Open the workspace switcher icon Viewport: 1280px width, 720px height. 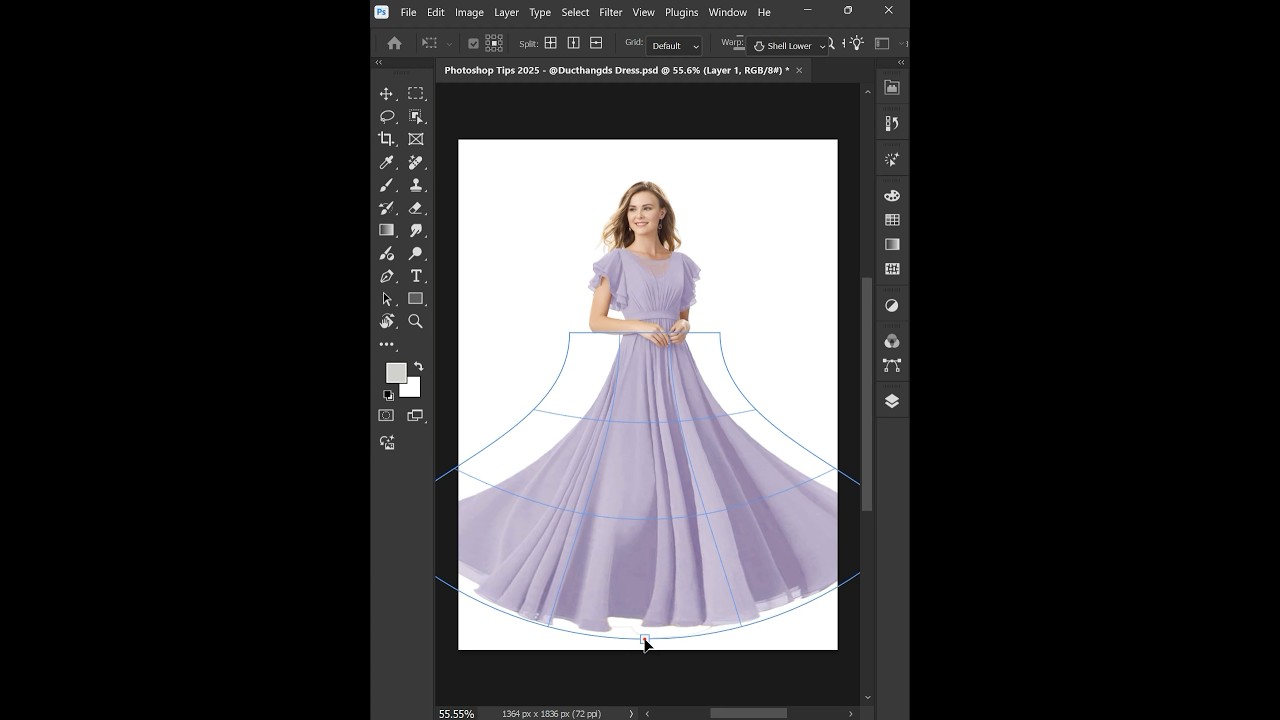pyautogui.click(x=882, y=43)
